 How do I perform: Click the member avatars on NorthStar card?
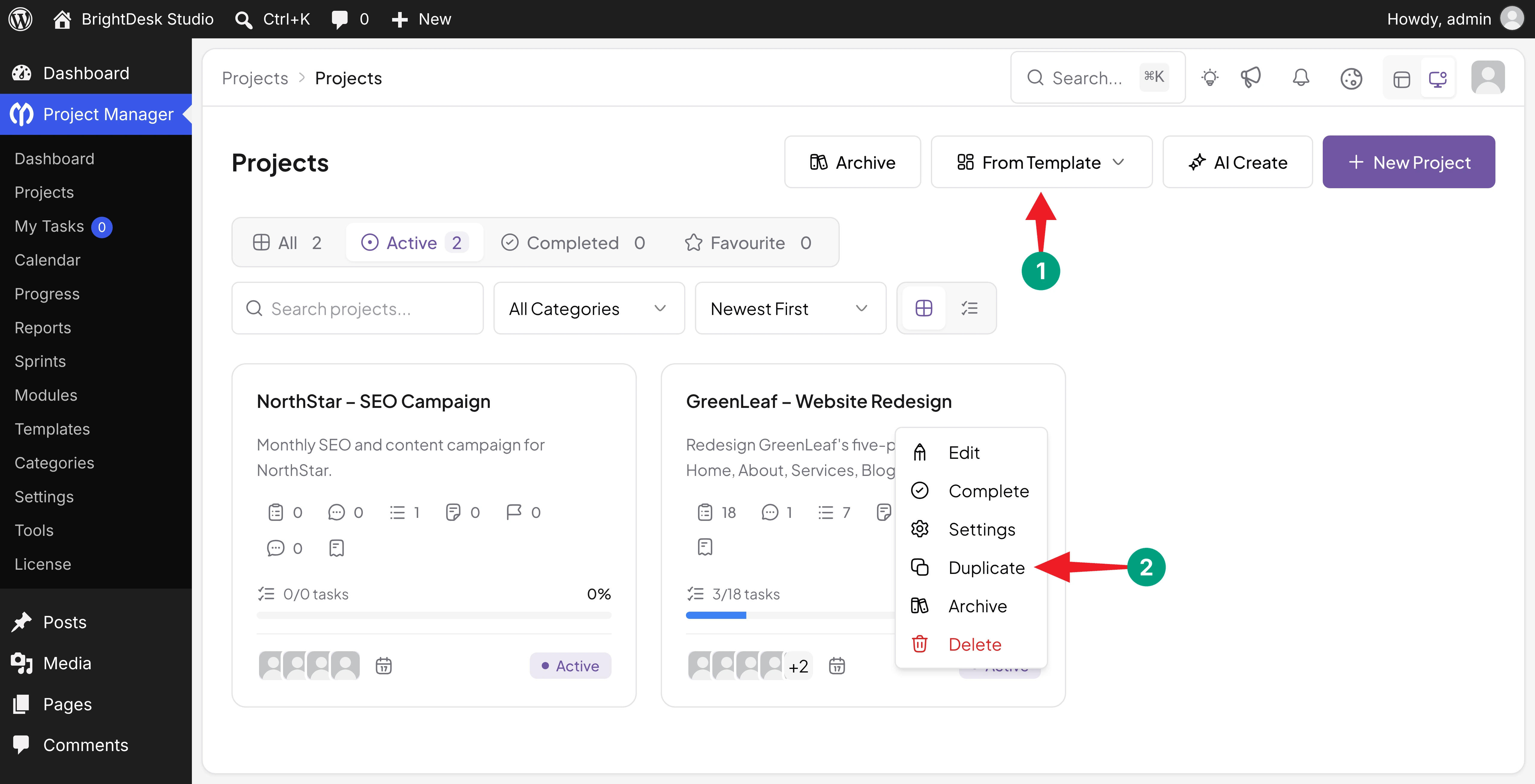click(x=309, y=665)
